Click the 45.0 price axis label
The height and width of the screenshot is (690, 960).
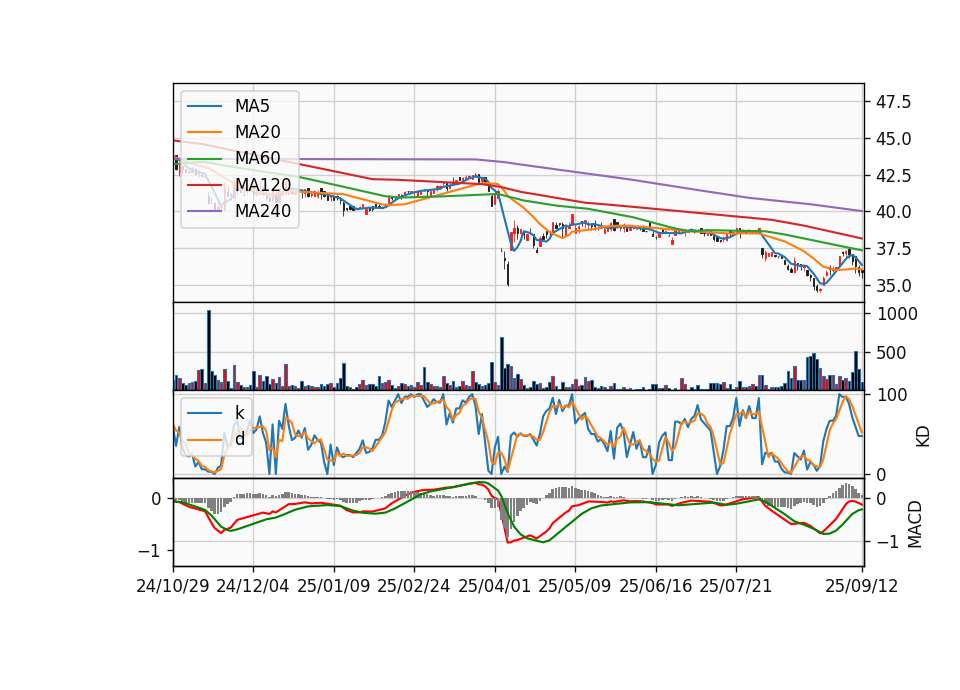(x=893, y=139)
